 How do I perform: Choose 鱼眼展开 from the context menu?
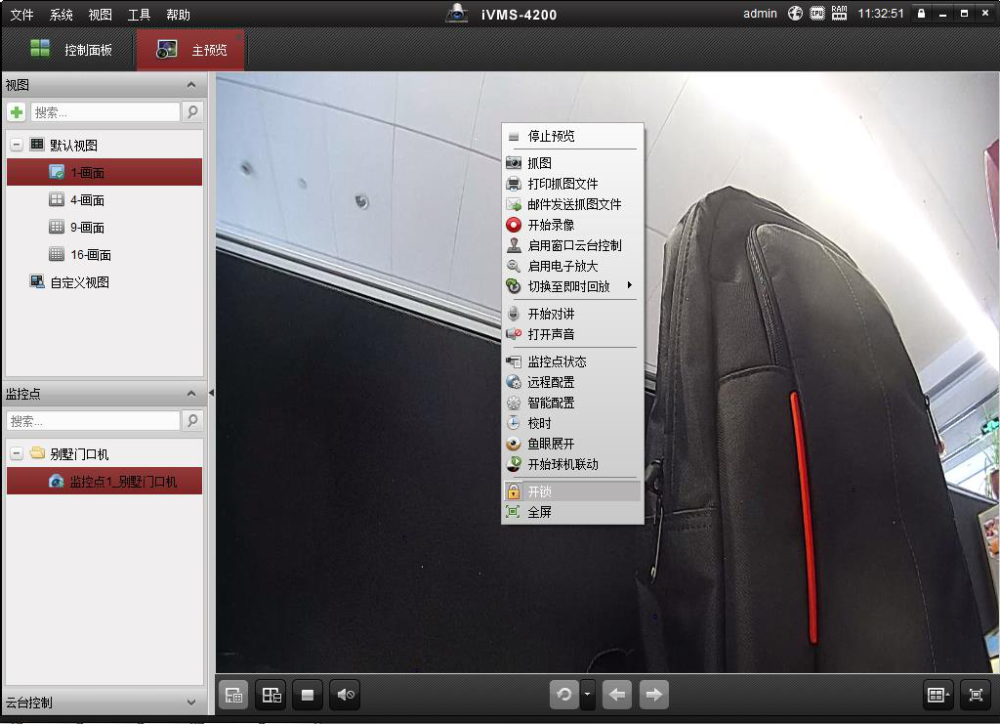coord(572,443)
